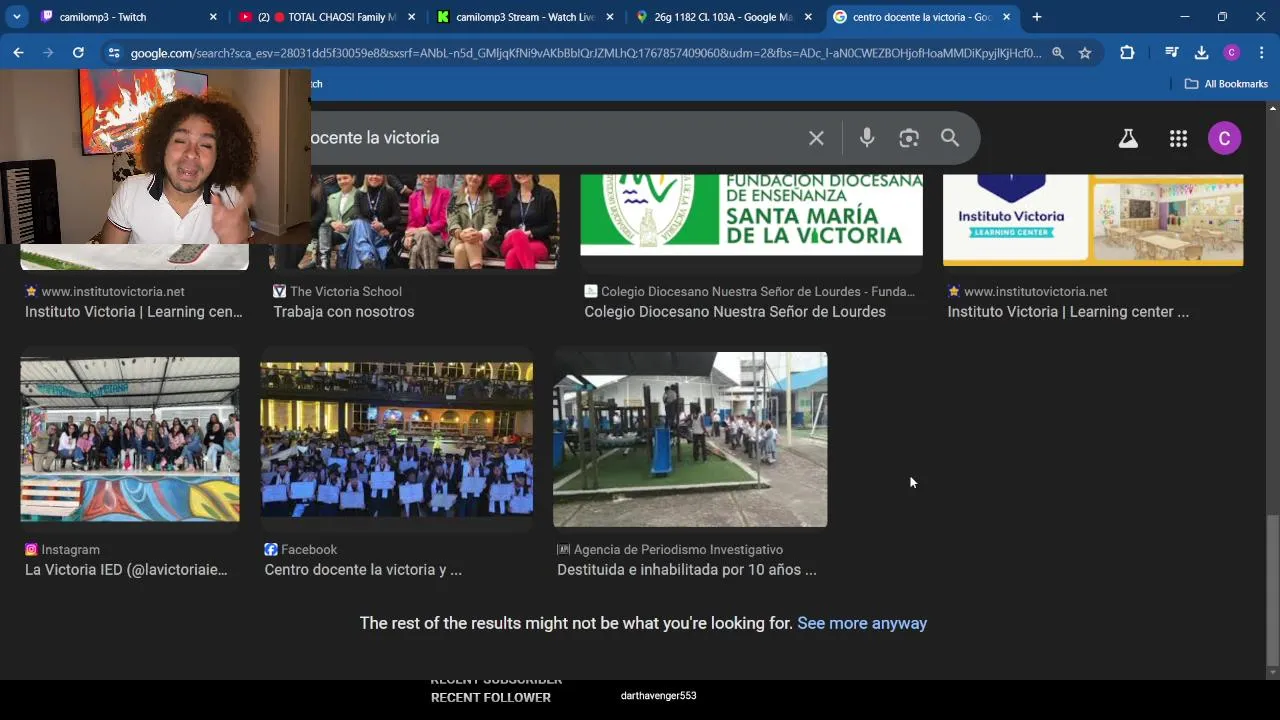
Task: Open The Victoria School staff photo thumbnail
Action: pos(435,221)
